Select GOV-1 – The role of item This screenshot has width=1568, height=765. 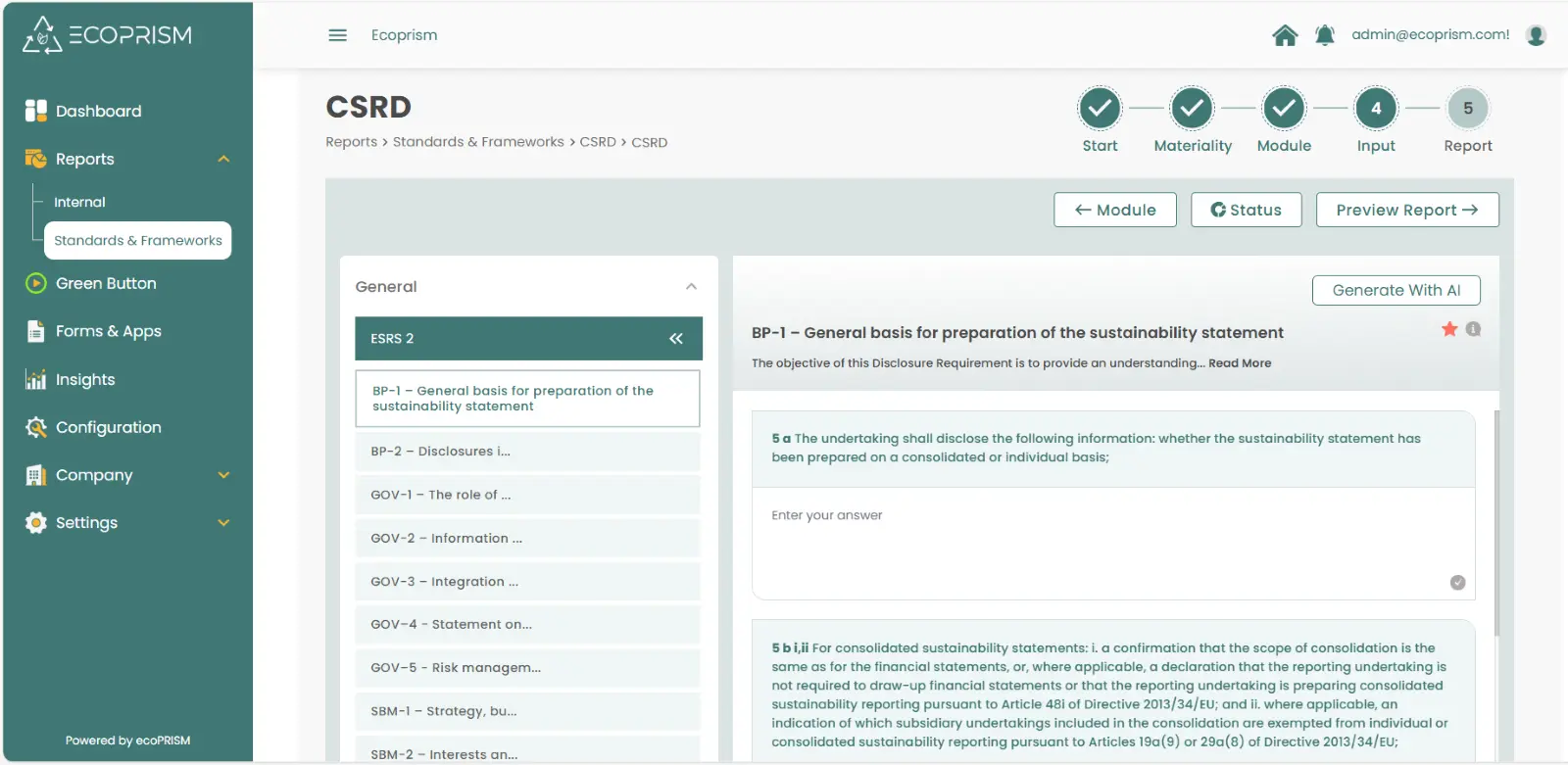(528, 495)
